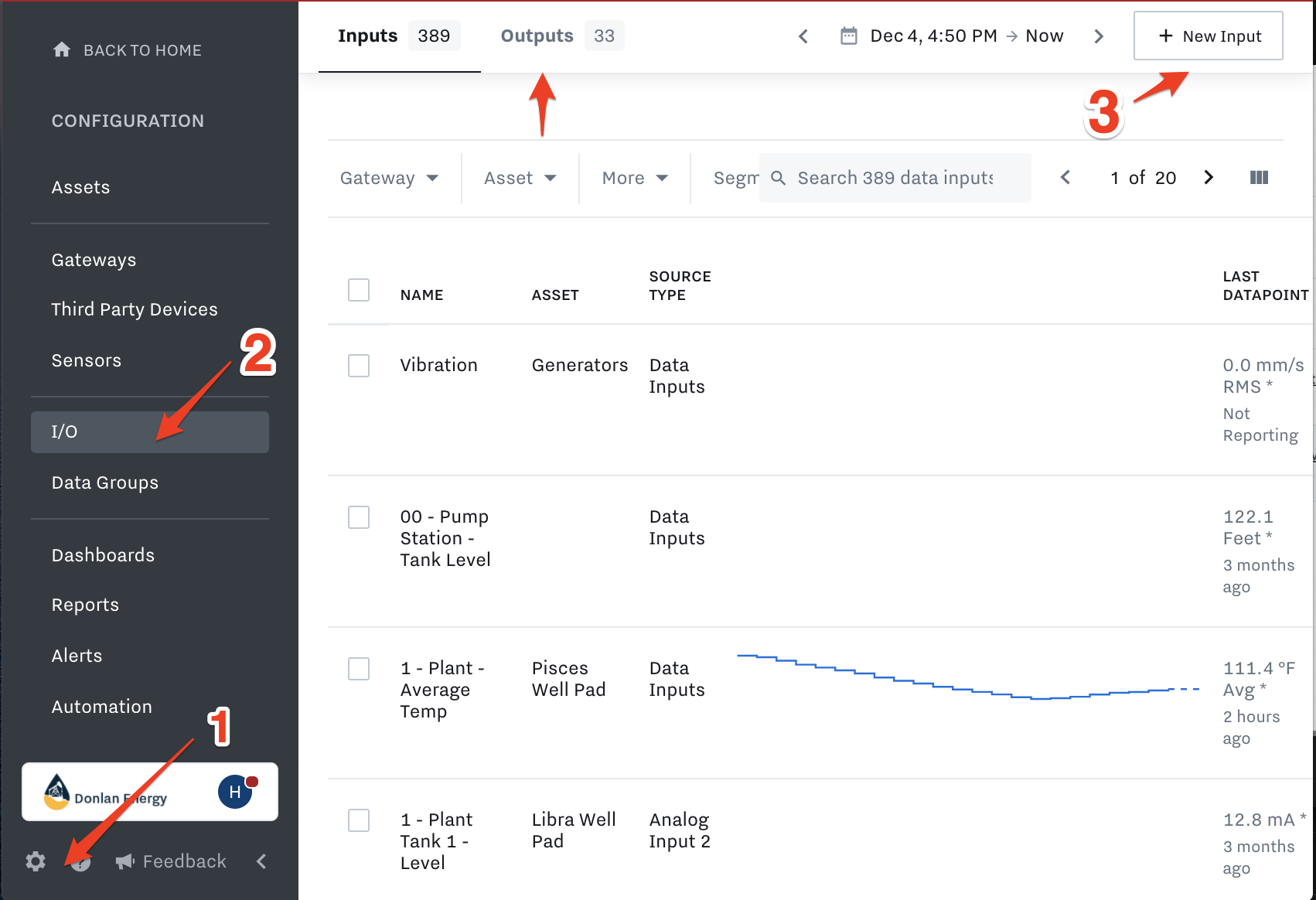Click the search magnifier icon
The image size is (1316, 900).
779,178
